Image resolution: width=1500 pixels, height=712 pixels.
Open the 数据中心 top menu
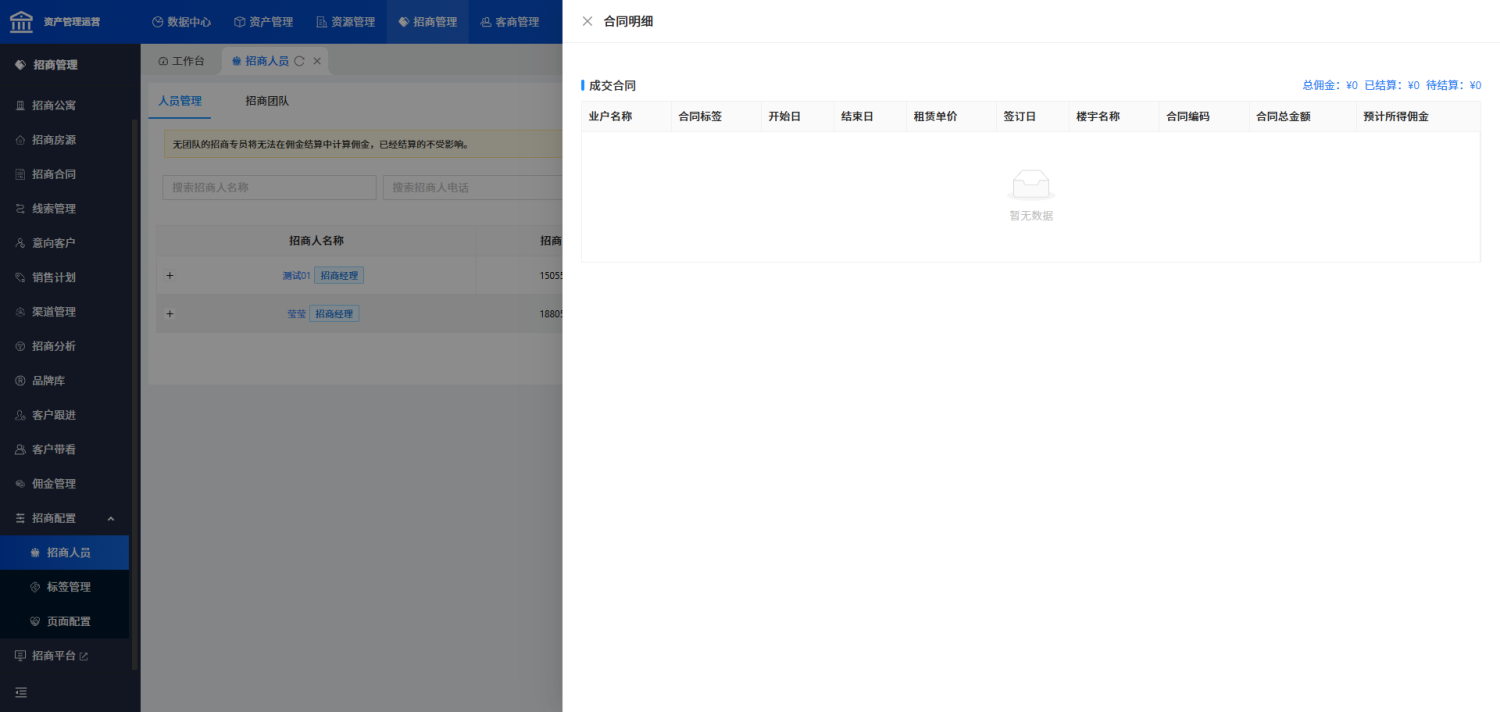(x=181, y=22)
